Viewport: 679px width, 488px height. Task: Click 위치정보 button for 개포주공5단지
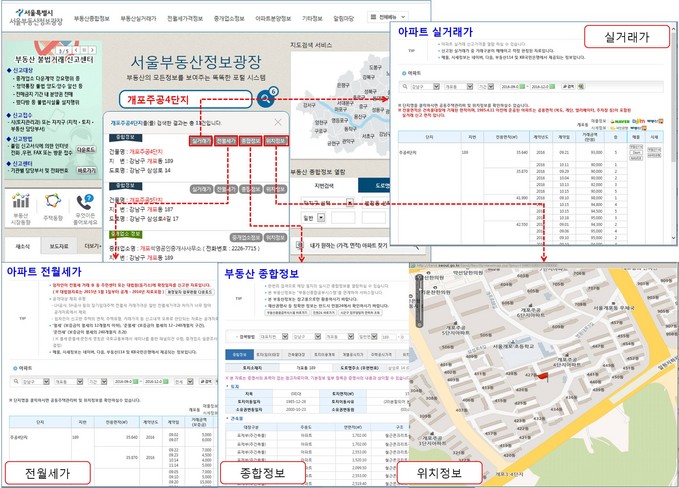(276, 189)
